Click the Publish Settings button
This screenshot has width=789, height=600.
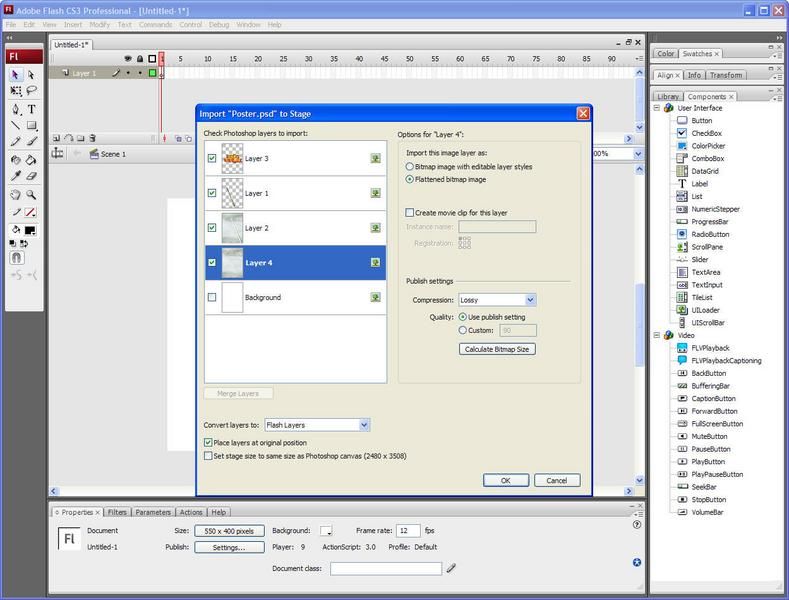pyautogui.click(x=229, y=547)
